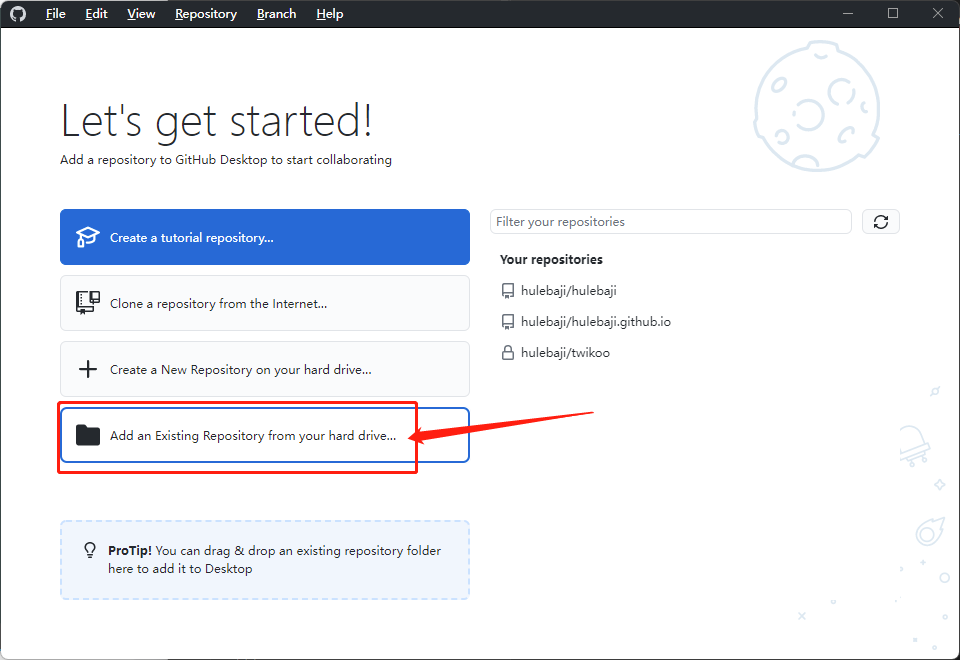Viewport: 960px width, 660px height.
Task: Click the lock icon beside hulebaji/twikoo
Action: coord(508,353)
